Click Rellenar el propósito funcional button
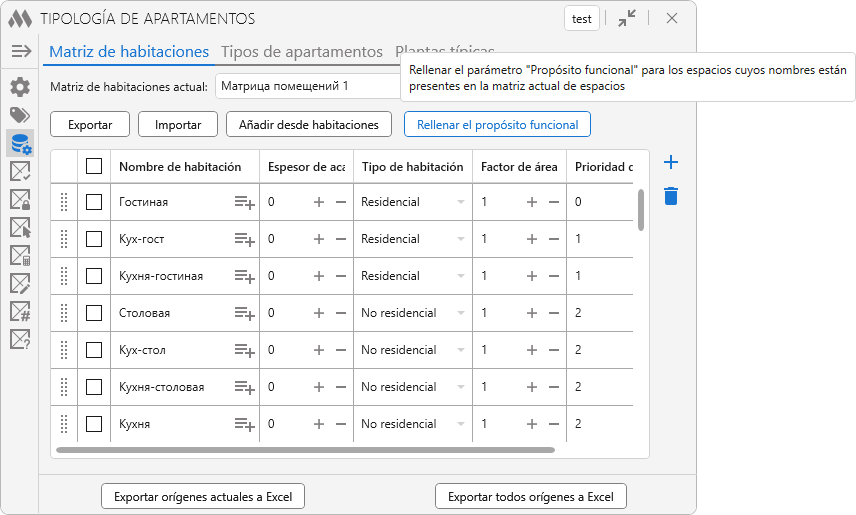The image size is (856, 515). point(497,125)
